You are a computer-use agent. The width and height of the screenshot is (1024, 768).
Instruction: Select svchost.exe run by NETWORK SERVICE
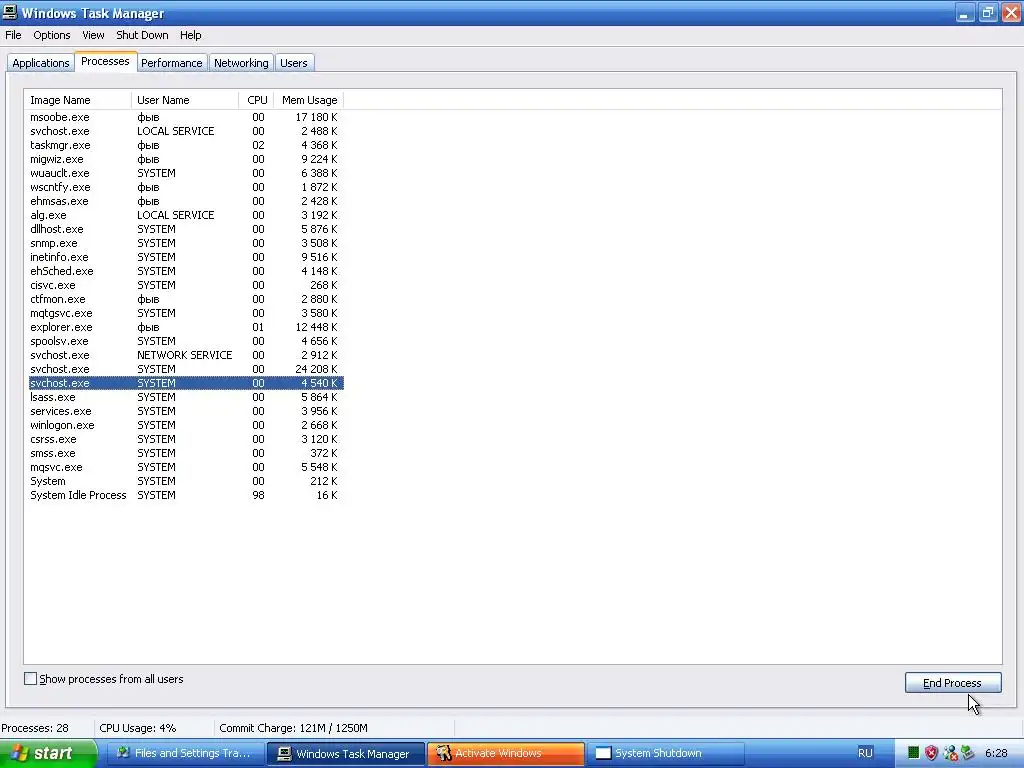coord(185,355)
